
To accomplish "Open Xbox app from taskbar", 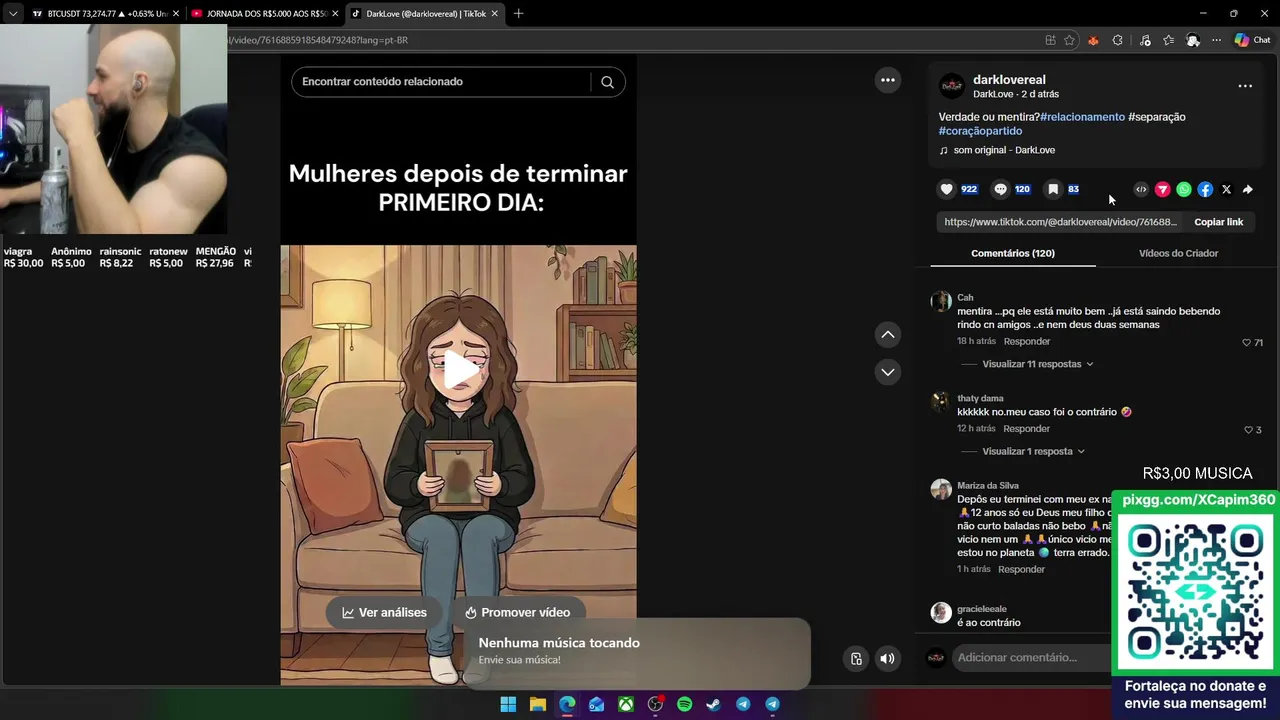I will (x=626, y=704).
